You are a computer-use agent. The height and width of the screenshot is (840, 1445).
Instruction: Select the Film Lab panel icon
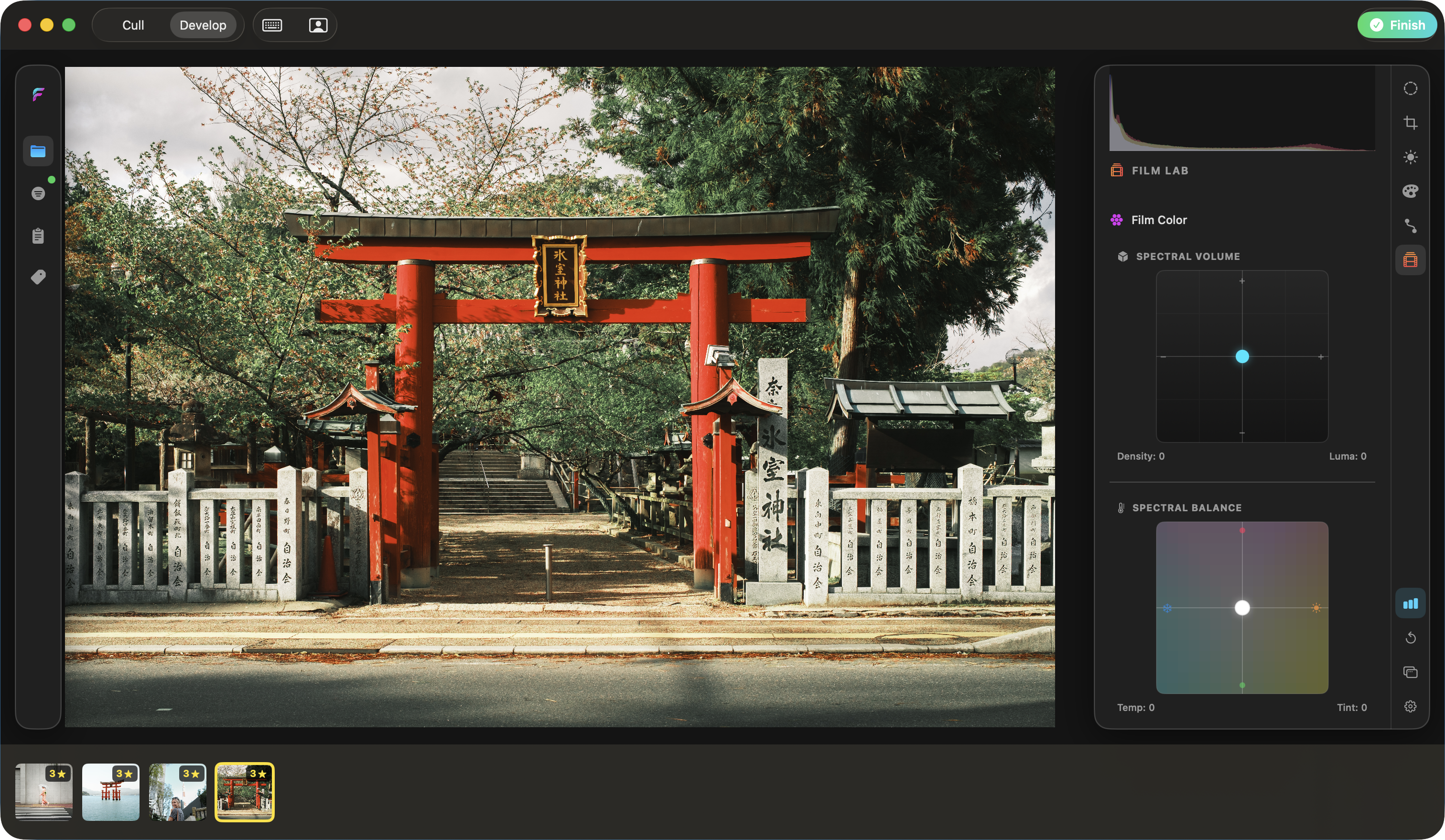(1410, 260)
